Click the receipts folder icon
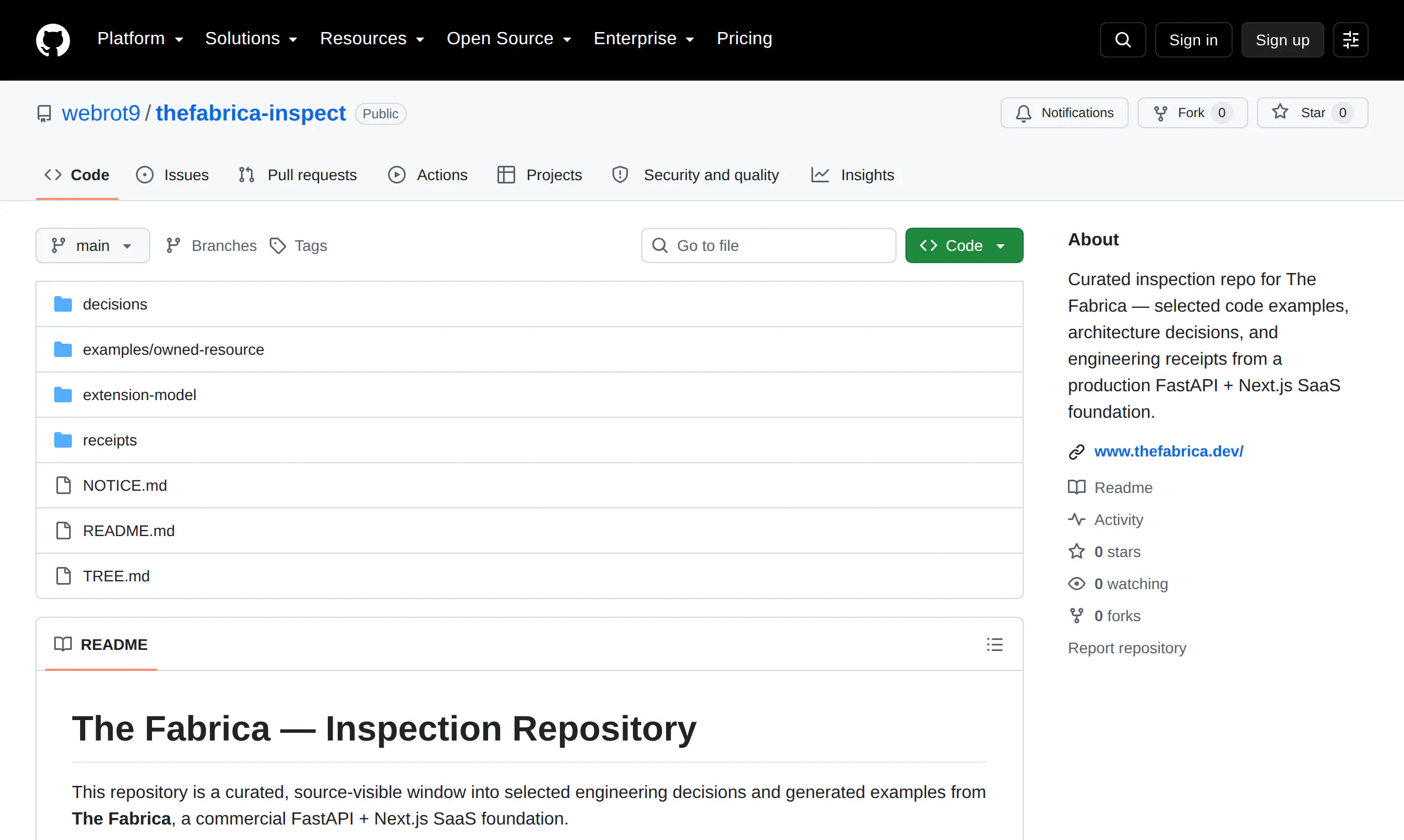 click(x=63, y=440)
